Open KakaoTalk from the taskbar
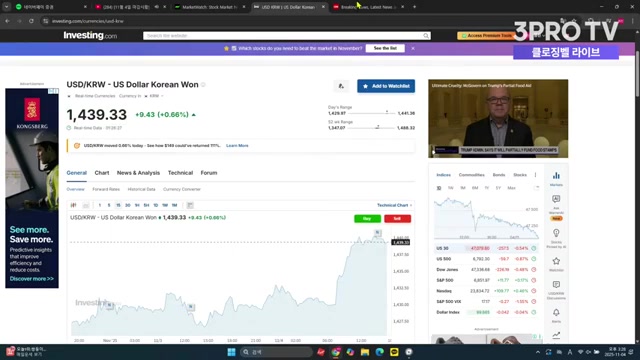 [x=394, y=352]
